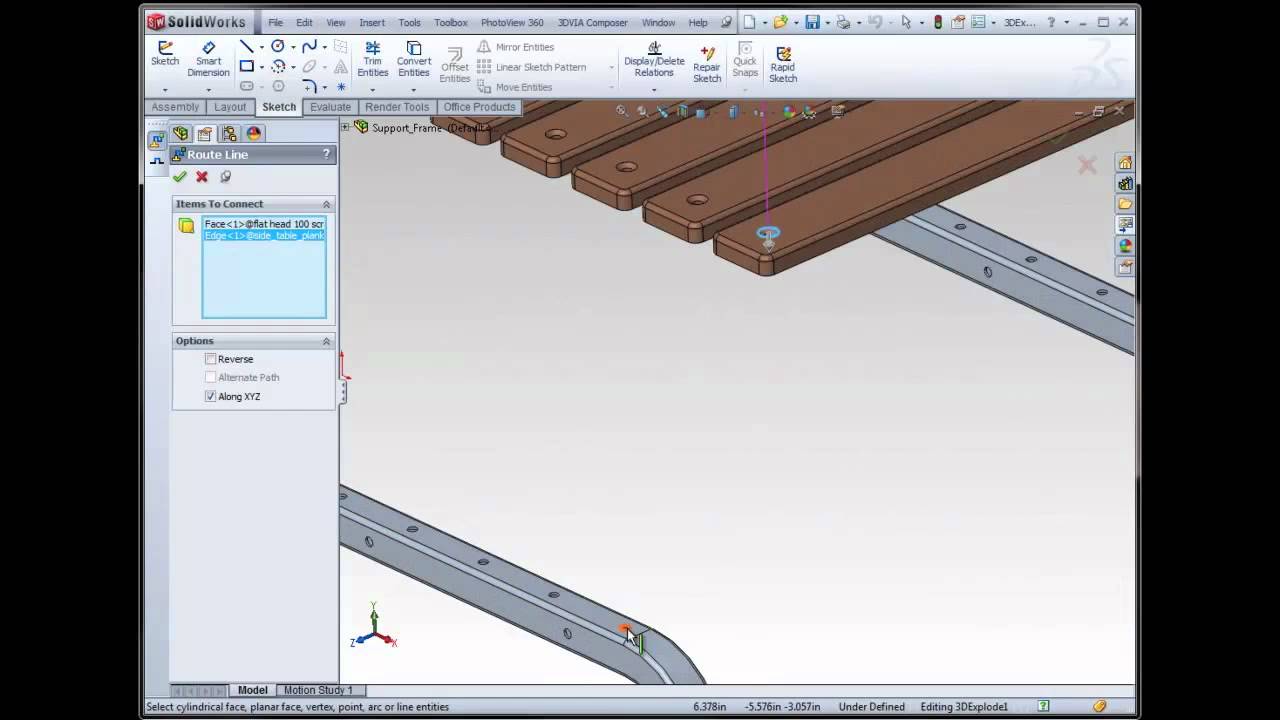
Task: Open the Spline tool dropdown arrow
Action: (324, 47)
